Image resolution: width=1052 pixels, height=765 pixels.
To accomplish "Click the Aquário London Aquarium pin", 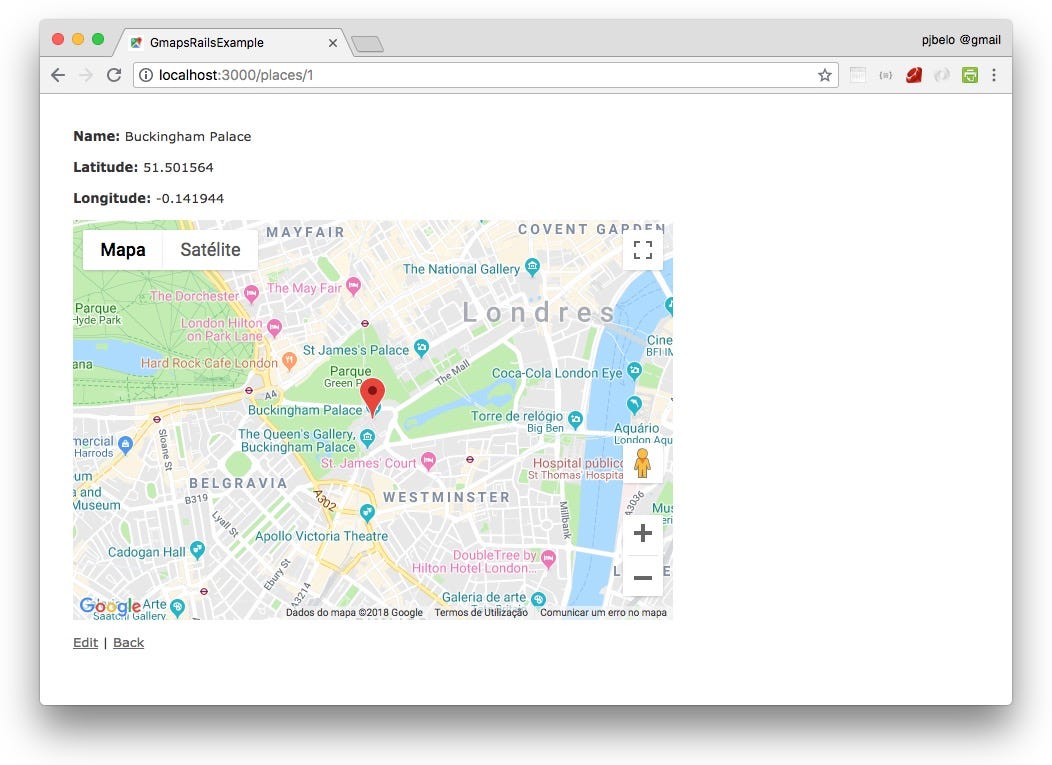I will pyautogui.click(x=634, y=405).
